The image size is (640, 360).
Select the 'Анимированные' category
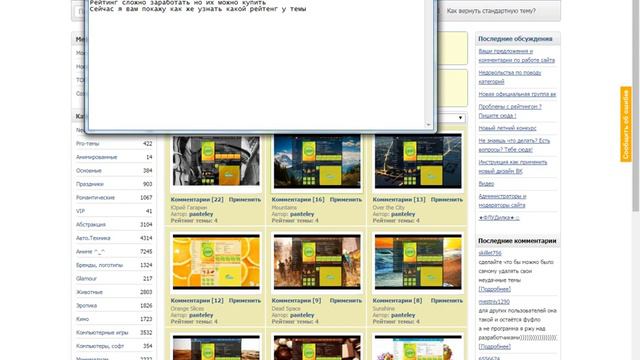[96, 157]
